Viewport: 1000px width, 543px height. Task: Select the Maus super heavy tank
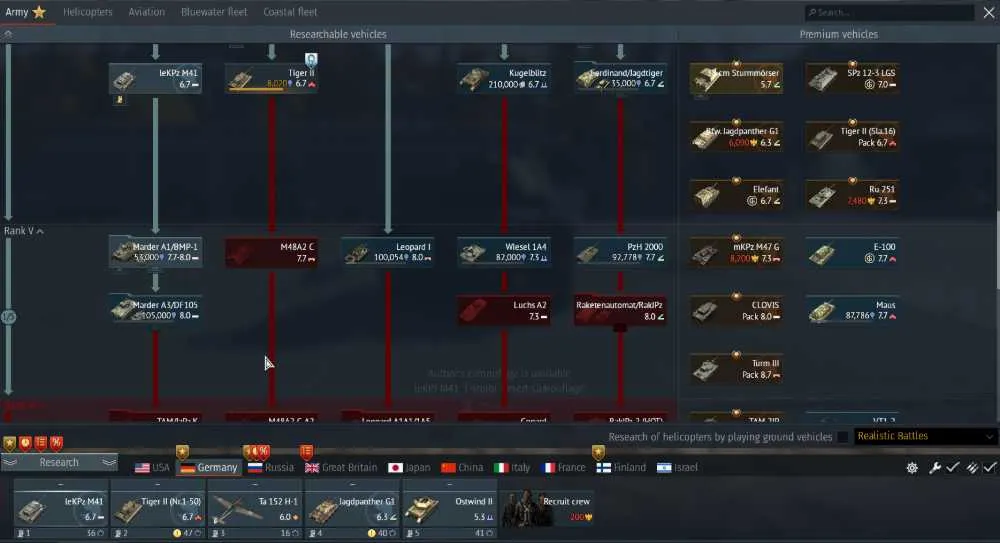click(853, 310)
